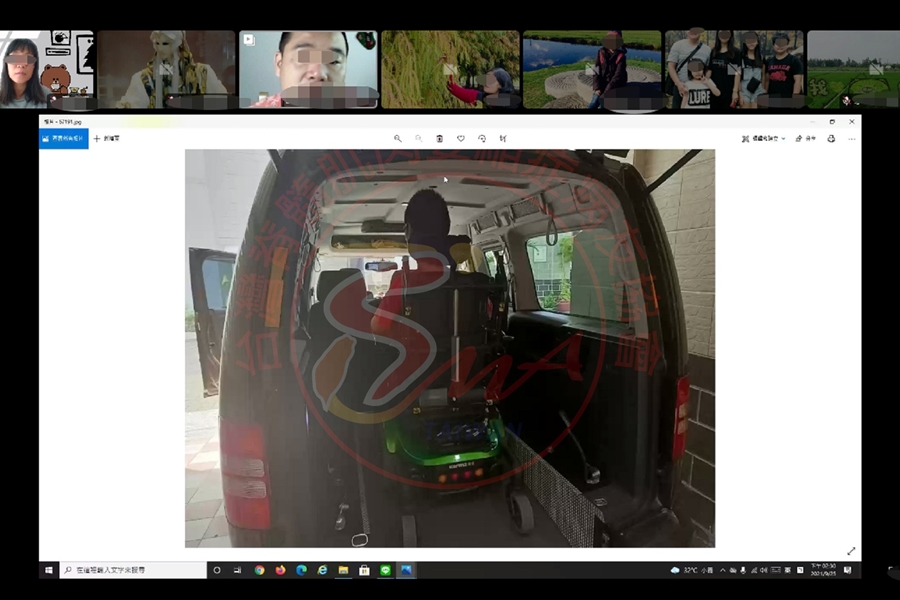Zoom out with the magnifier minus icon
Viewport: 900px width, 600px height.
point(418,138)
